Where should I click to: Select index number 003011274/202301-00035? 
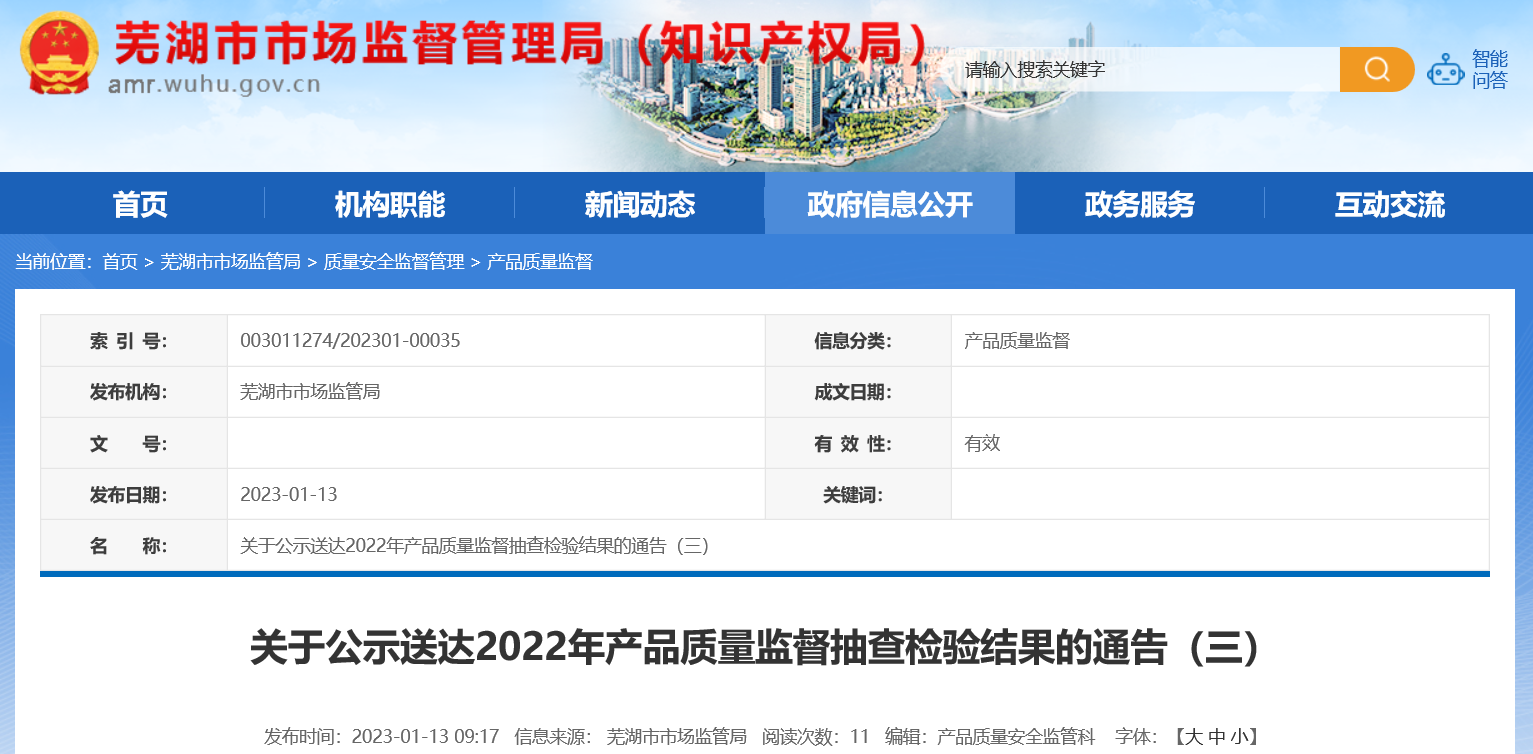tap(350, 341)
